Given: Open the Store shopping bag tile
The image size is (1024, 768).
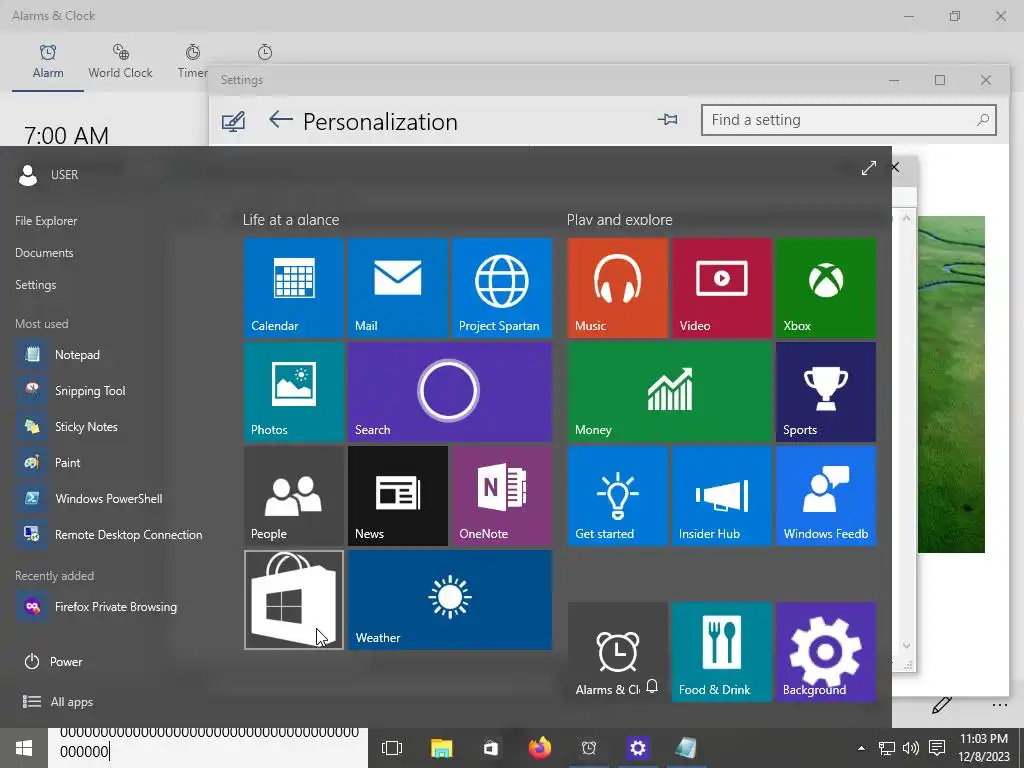Looking at the screenshot, I should (x=294, y=600).
